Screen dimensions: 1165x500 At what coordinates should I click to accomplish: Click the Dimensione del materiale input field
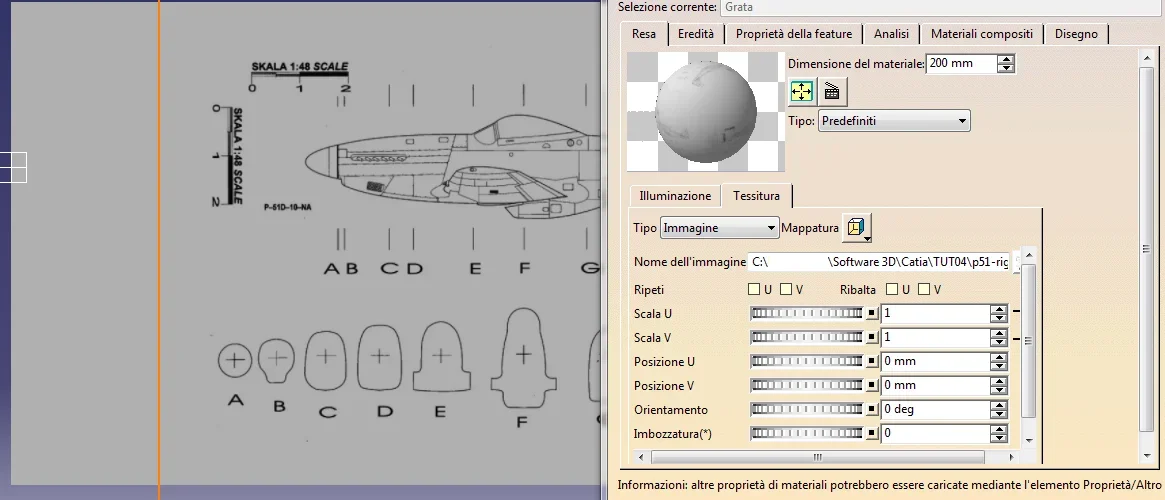[x=960, y=64]
